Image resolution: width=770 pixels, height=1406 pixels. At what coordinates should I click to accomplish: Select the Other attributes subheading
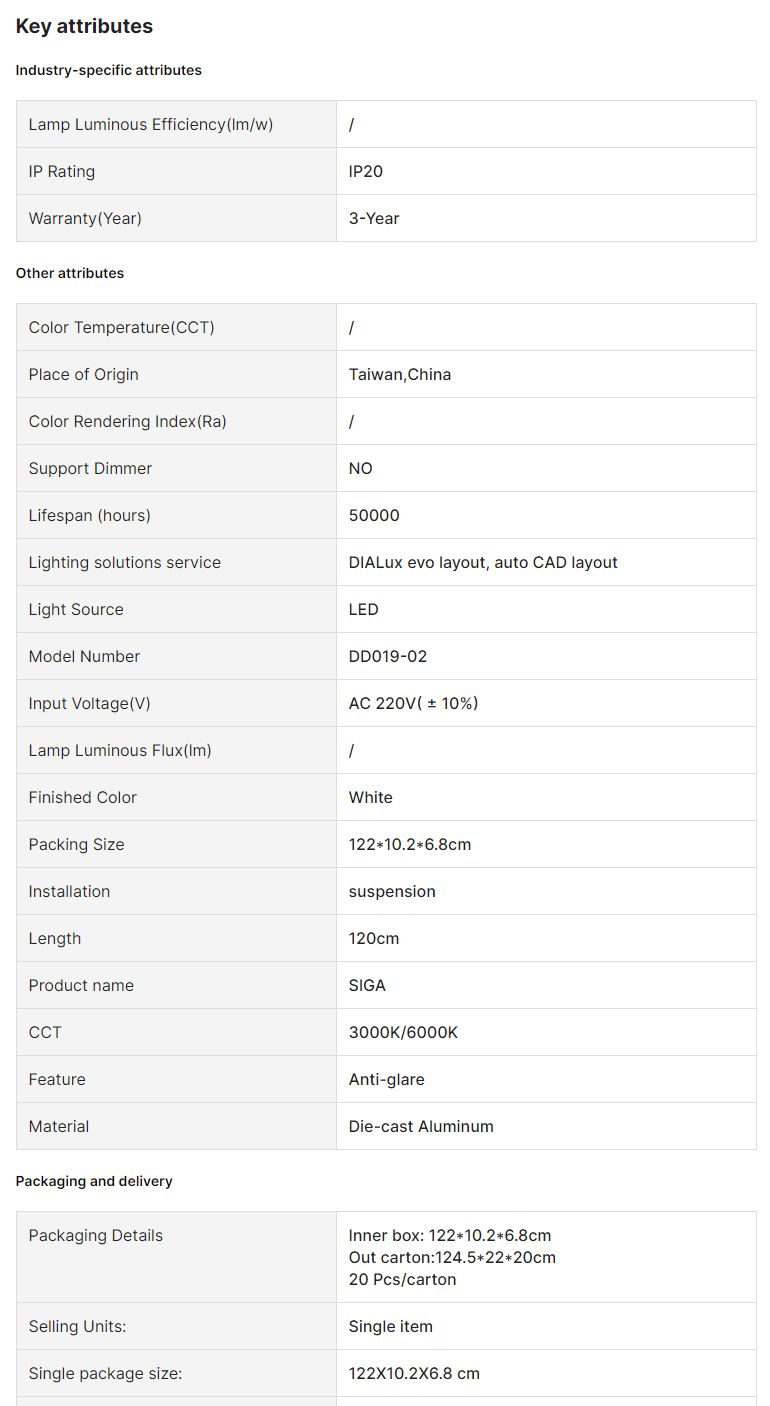pyautogui.click(x=70, y=273)
